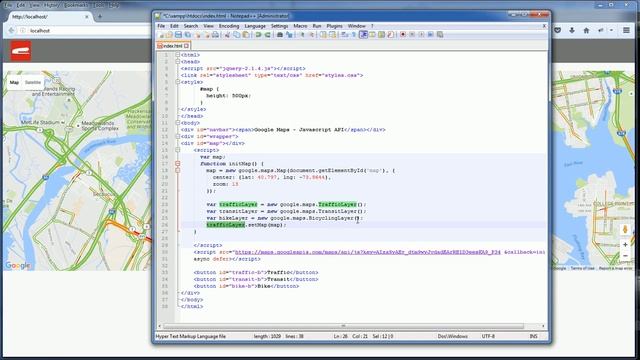Open the Encoding menu in Notepad++
The height and width of the screenshot is (360, 640).
coord(229,26)
